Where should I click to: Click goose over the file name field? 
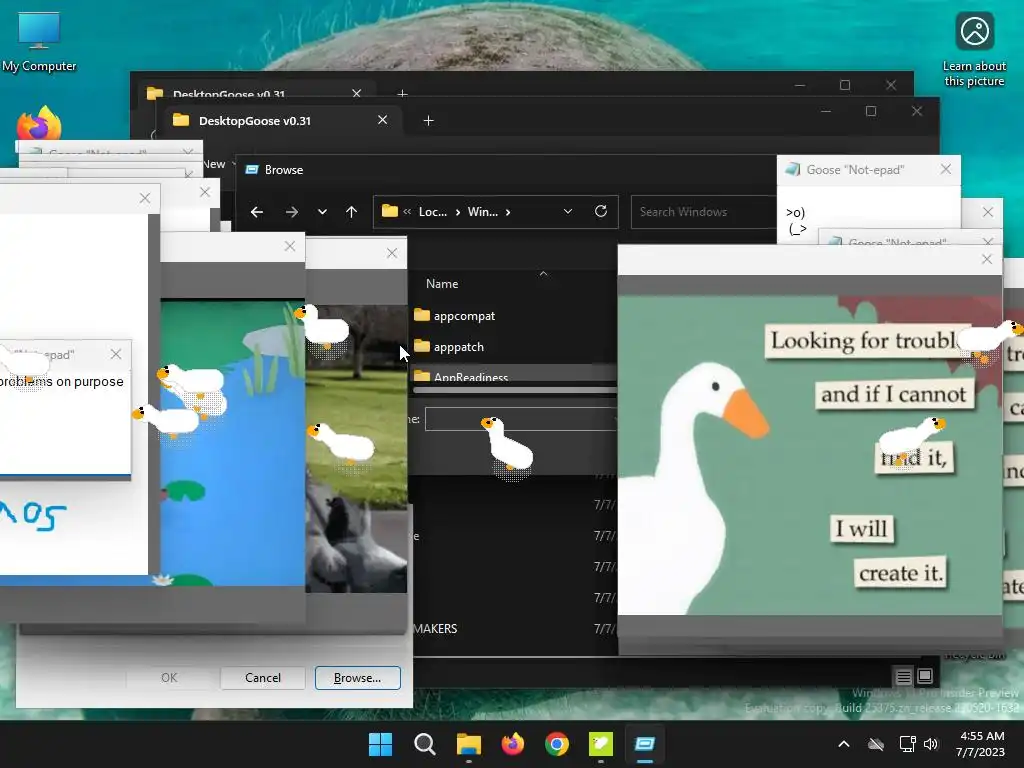click(x=507, y=447)
